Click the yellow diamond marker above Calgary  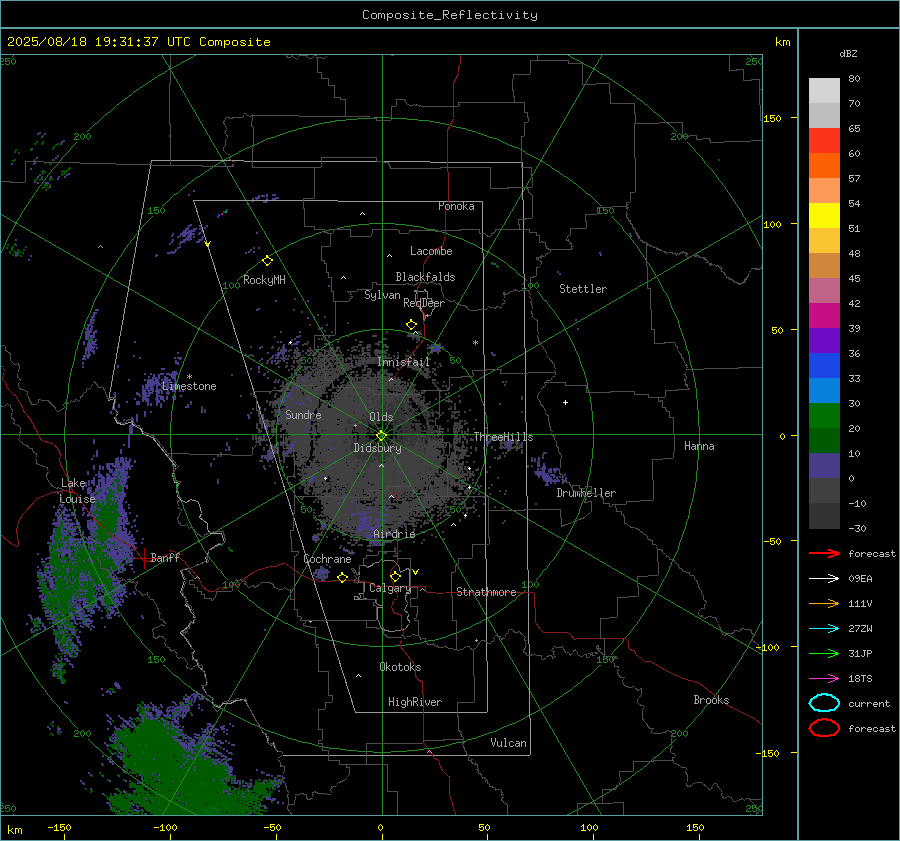[395, 576]
